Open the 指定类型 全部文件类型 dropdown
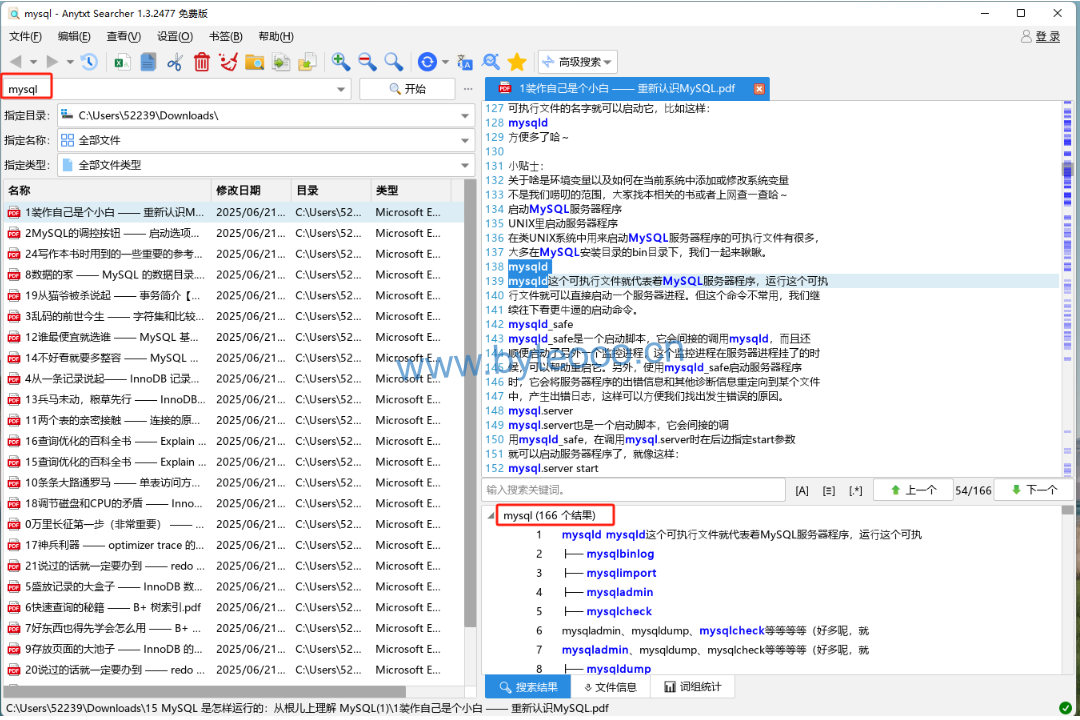Image resolution: width=1080 pixels, height=720 pixels. pos(465,165)
